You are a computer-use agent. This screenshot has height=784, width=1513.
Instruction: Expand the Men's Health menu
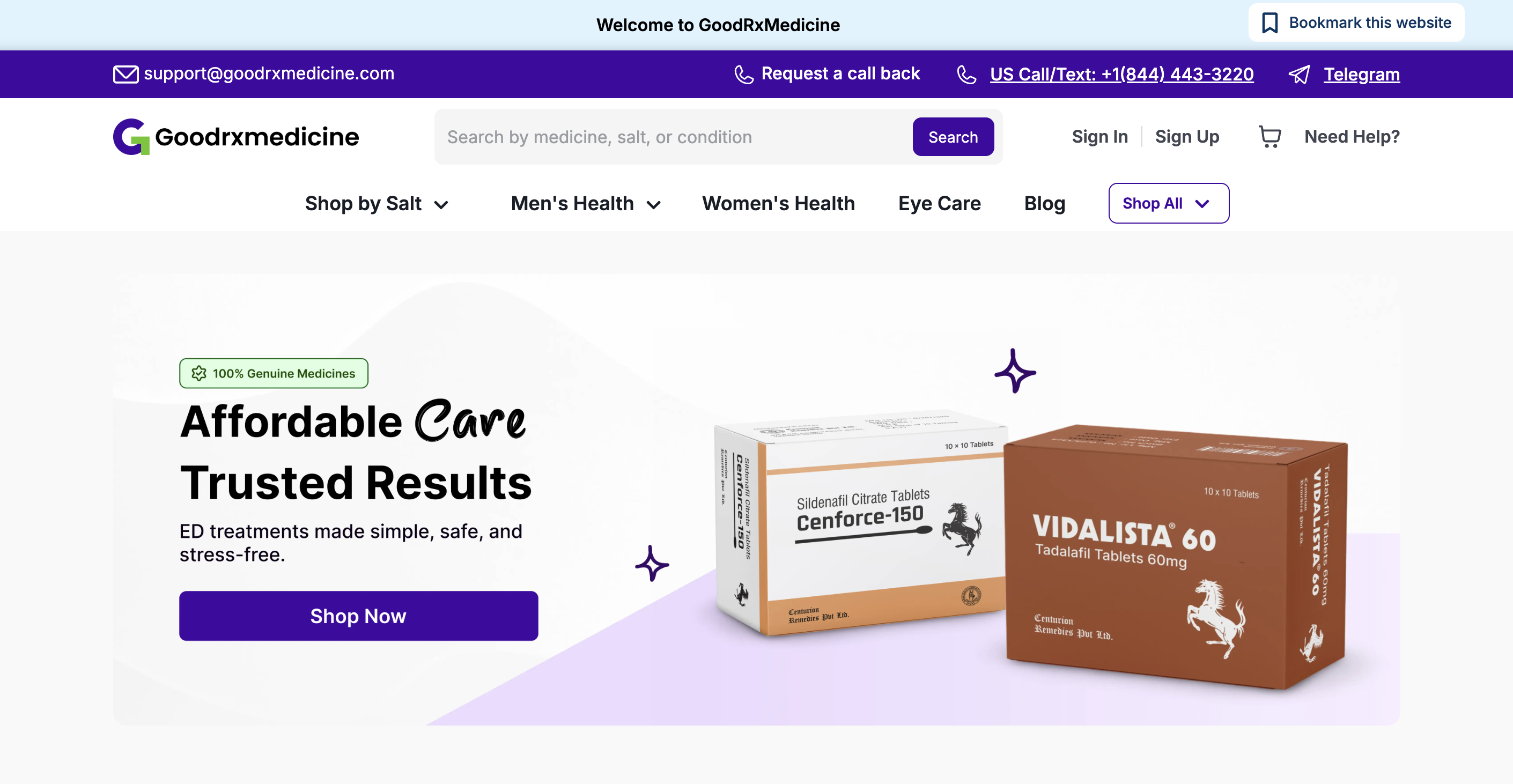point(586,203)
